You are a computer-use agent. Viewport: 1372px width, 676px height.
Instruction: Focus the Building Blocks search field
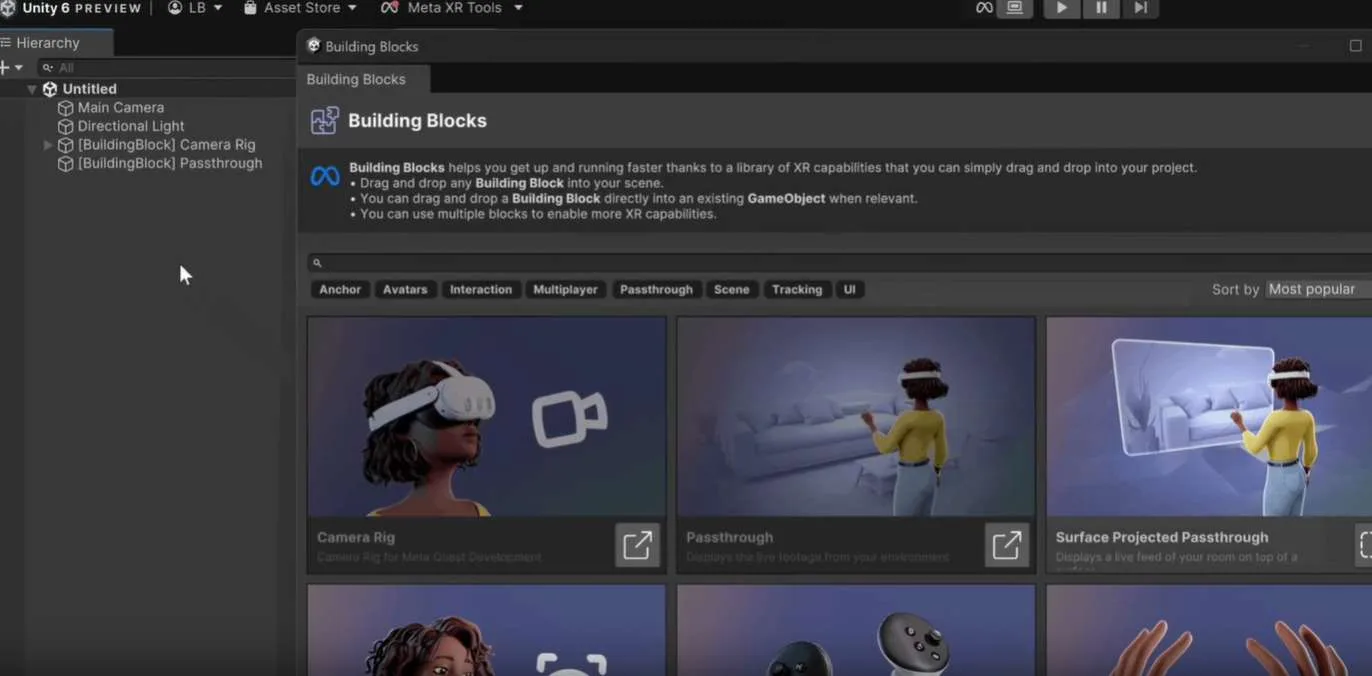click(839, 263)
